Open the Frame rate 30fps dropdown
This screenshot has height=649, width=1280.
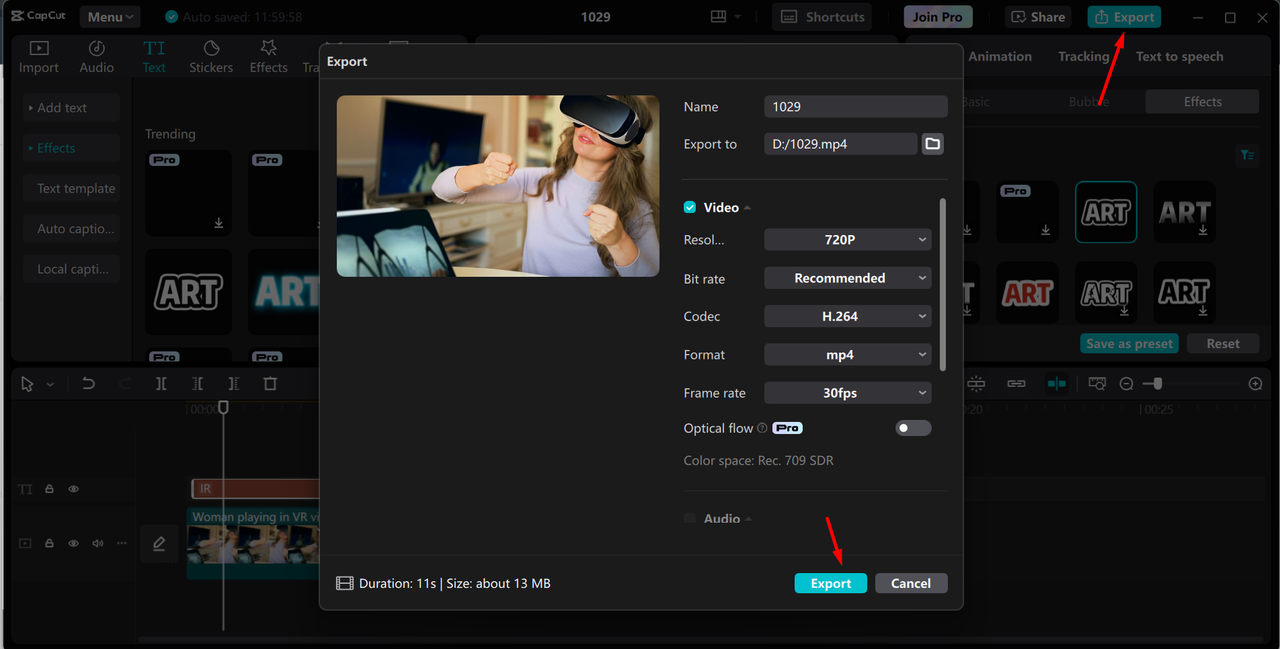848,393
